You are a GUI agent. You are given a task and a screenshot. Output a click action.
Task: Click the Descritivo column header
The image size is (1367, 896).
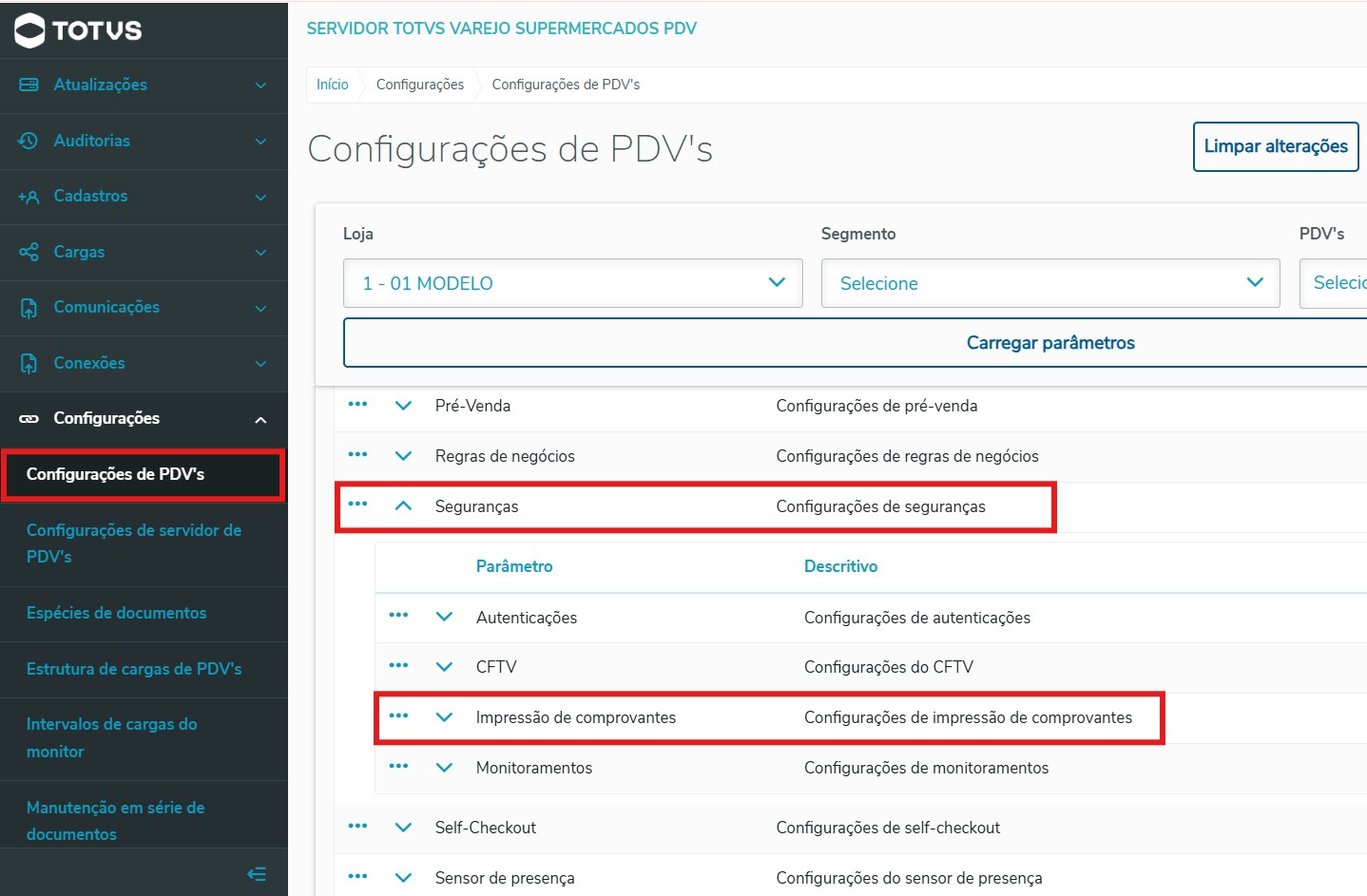[x=840, y=566]
